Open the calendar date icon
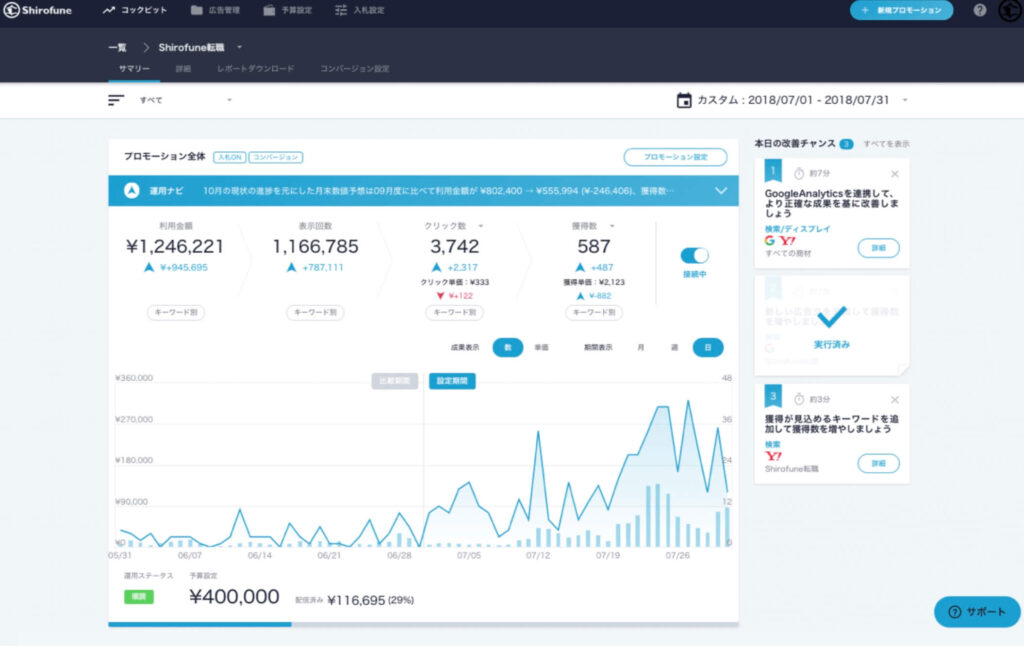 pyautogui.click(x=684, y=100)
